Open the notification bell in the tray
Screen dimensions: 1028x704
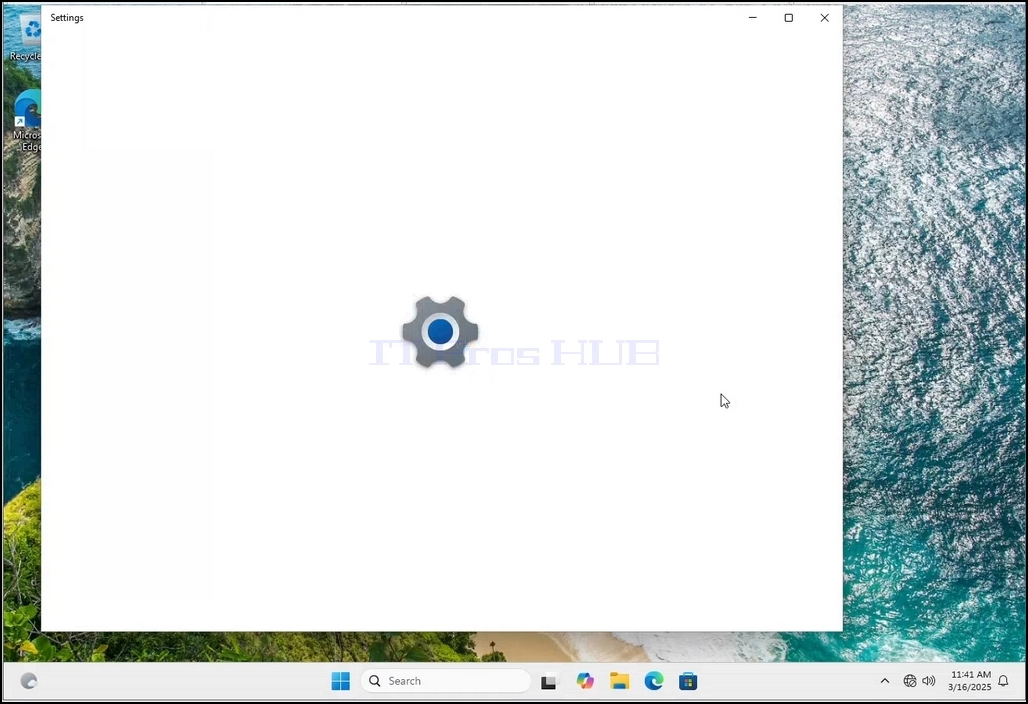pos(1003,681)
